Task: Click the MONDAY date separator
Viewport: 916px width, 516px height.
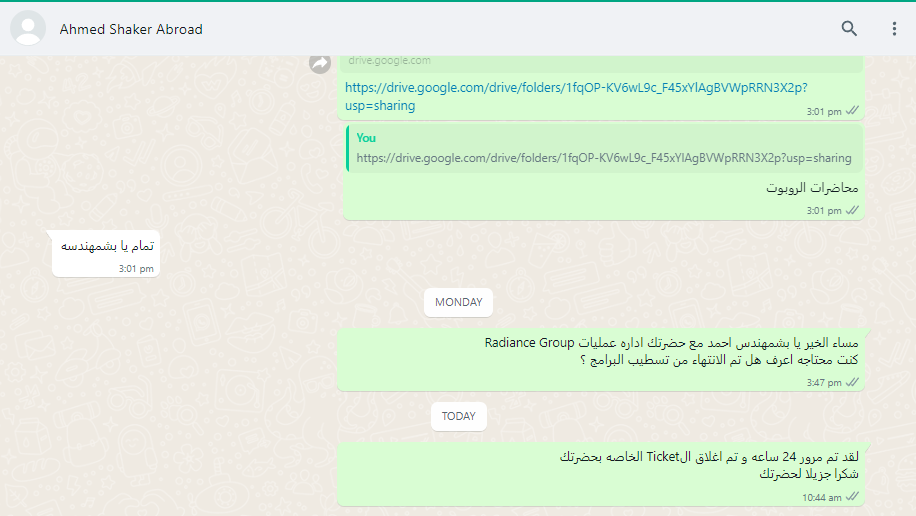Action: point(459,302)
